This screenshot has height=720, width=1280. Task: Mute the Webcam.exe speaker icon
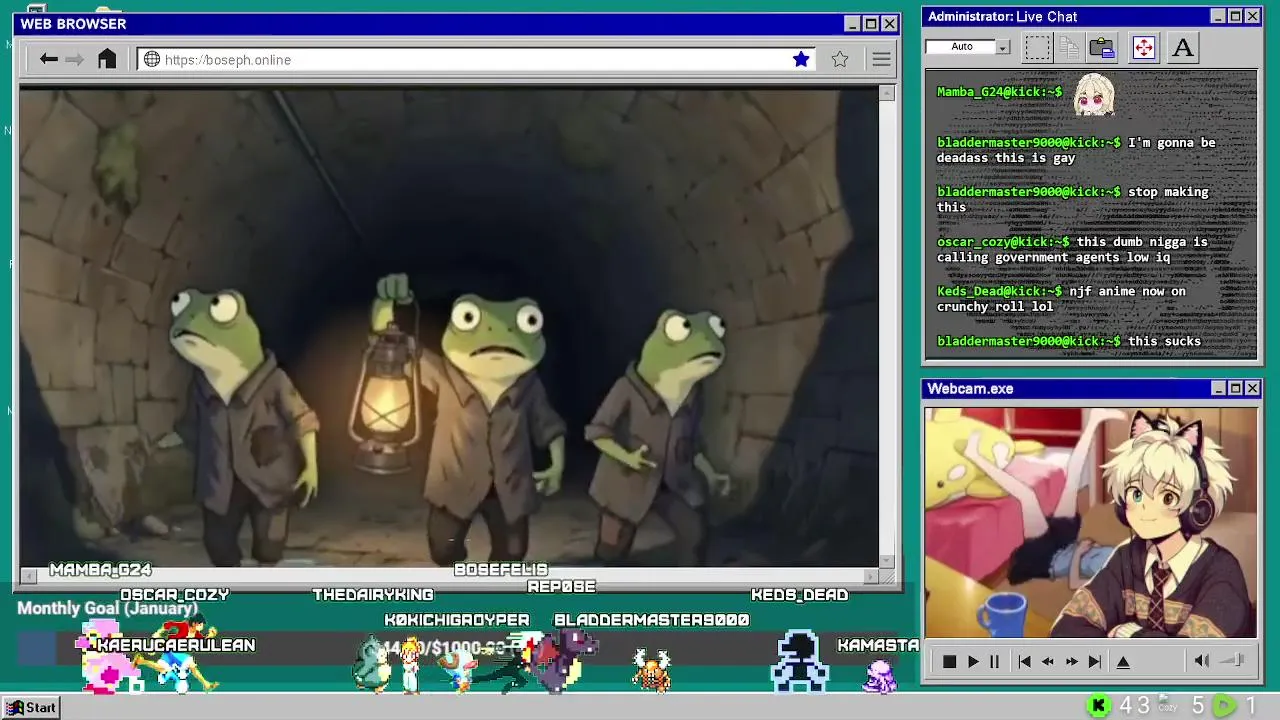click(x=1201, y=661)
